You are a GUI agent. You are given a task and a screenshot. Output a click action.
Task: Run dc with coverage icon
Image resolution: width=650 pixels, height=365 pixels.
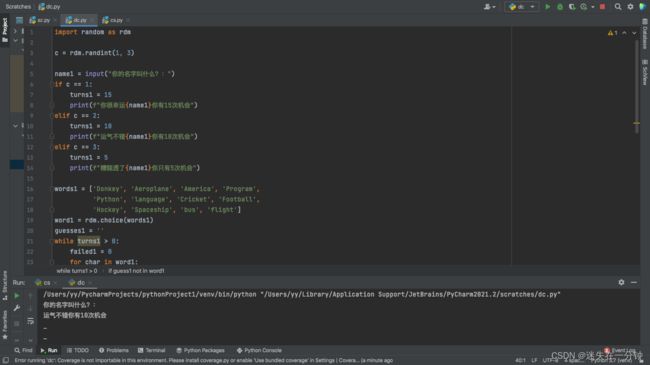[572, 7]
